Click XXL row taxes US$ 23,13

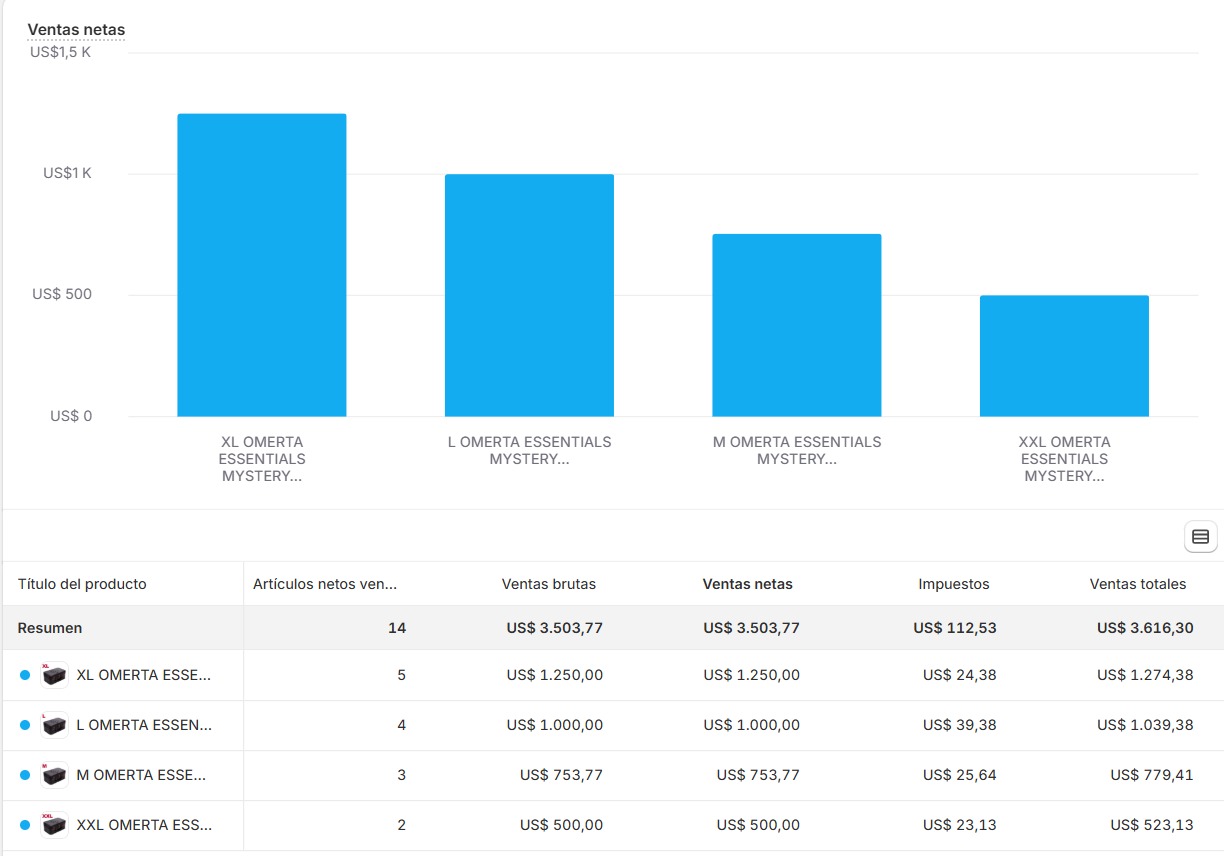click(x=960, y=825)
